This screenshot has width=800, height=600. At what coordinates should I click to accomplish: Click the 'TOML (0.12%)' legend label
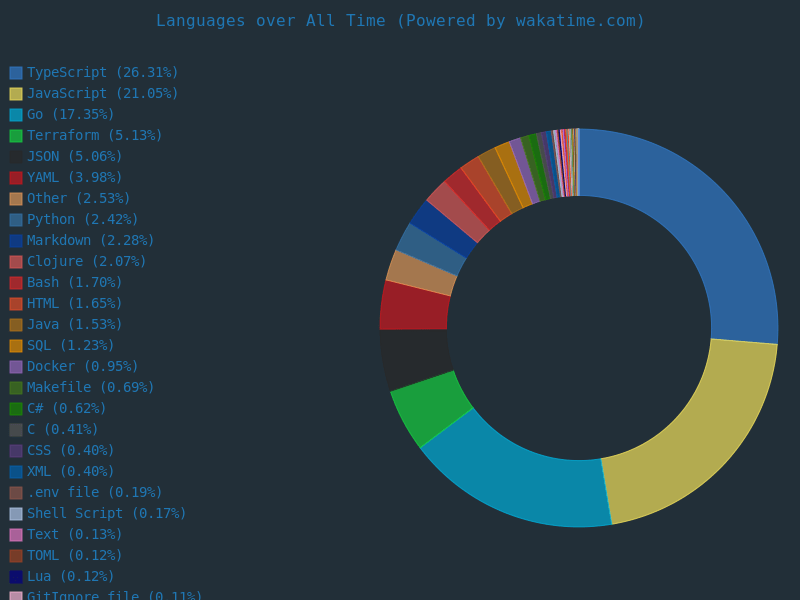[74, 555]
